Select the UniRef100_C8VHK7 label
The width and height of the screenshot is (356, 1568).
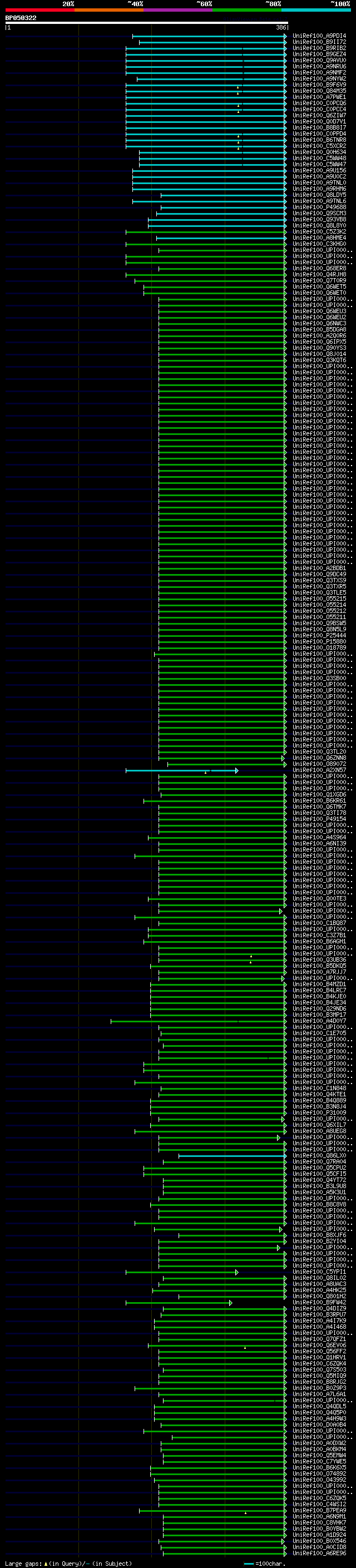pos(319,1522)
